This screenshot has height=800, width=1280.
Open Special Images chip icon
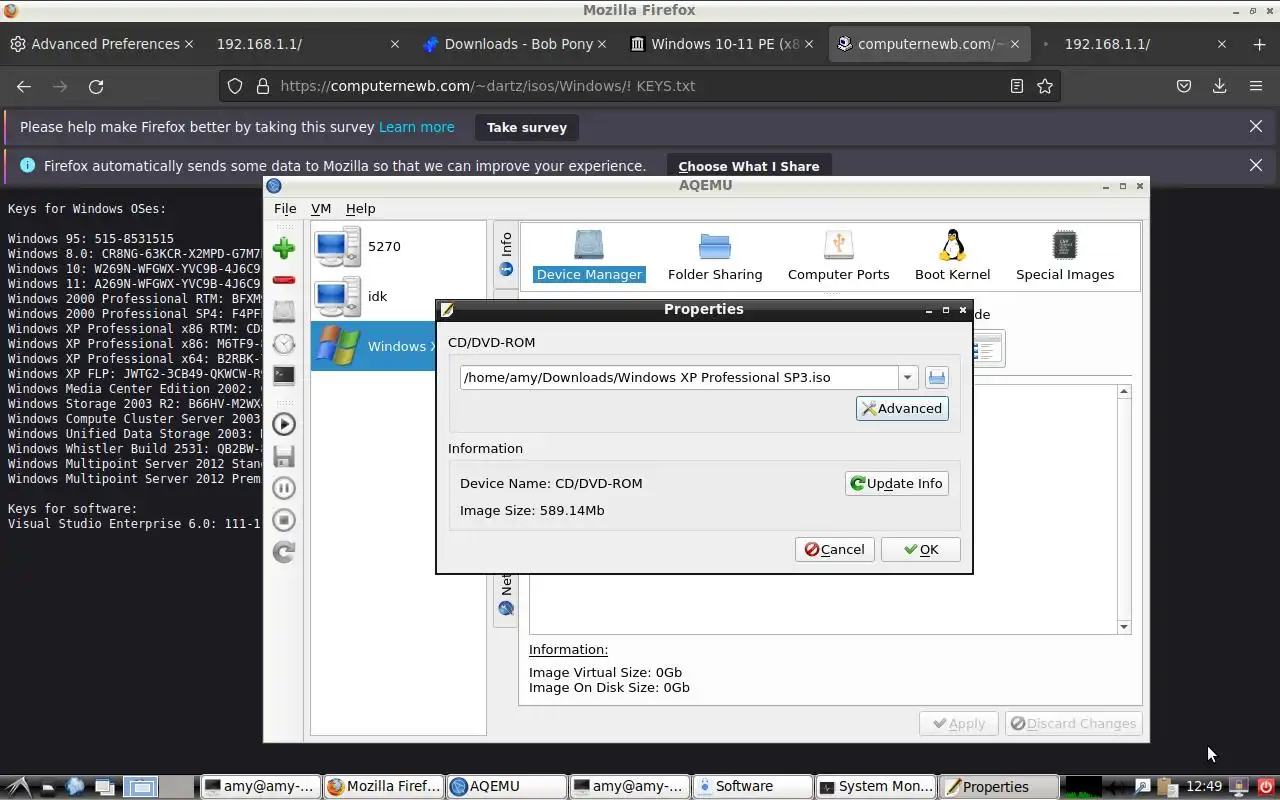1064,256
